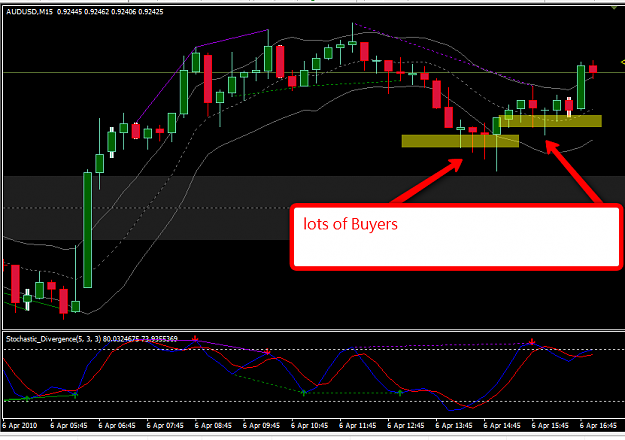Select the low price value 0.92406
This screenshot has width=625, height=440.
(124, 12)
